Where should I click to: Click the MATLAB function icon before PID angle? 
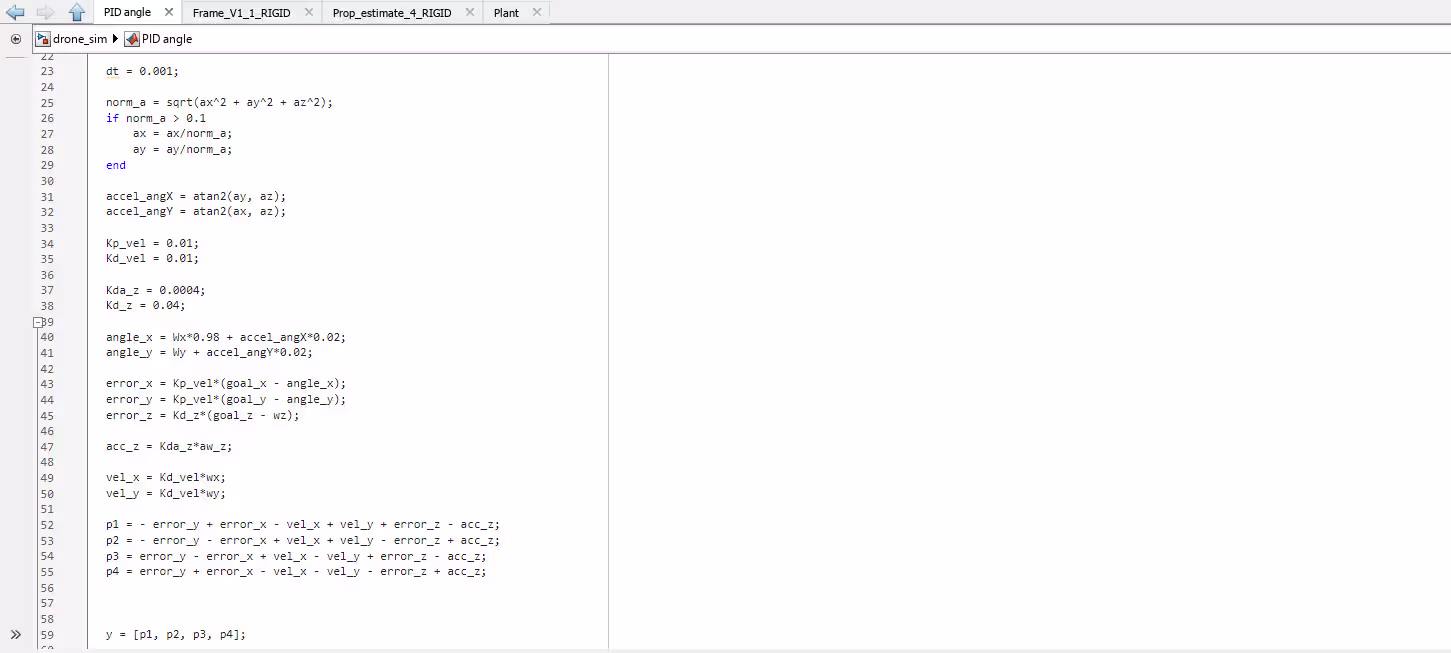click(x=132, y=39)
